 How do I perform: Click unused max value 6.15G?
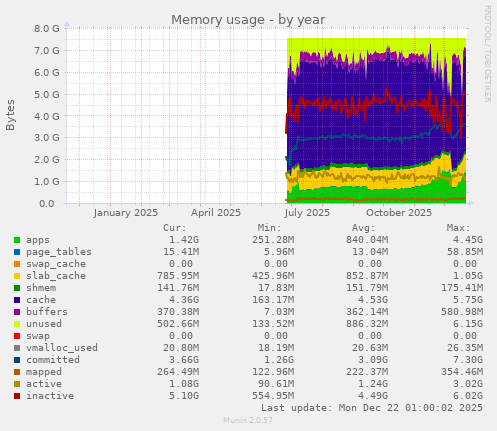pos(467,324)
